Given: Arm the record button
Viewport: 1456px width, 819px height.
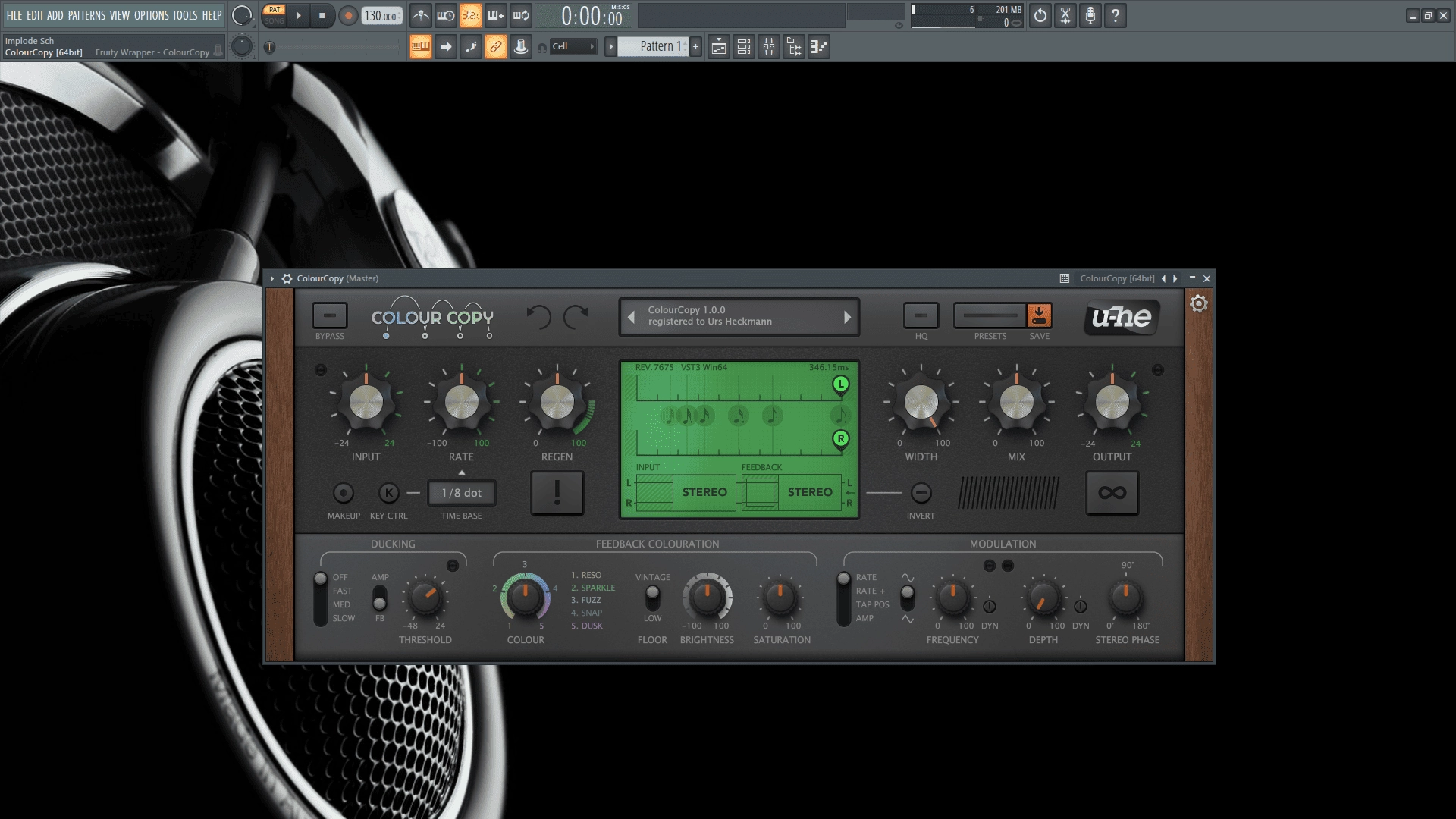Looking at the screenshot, I should [x=348, y=15].
